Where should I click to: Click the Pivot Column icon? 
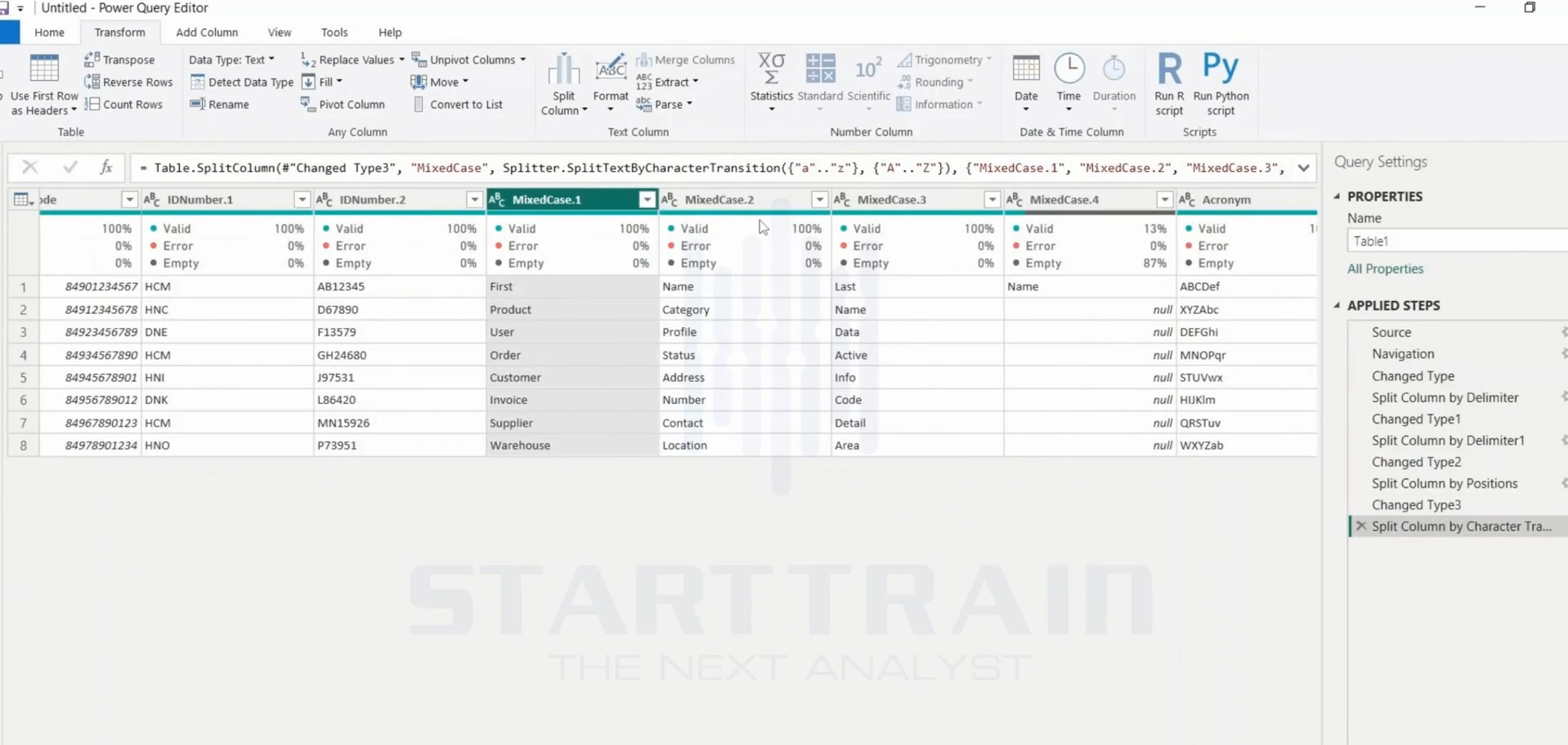[x=307, y=104]
